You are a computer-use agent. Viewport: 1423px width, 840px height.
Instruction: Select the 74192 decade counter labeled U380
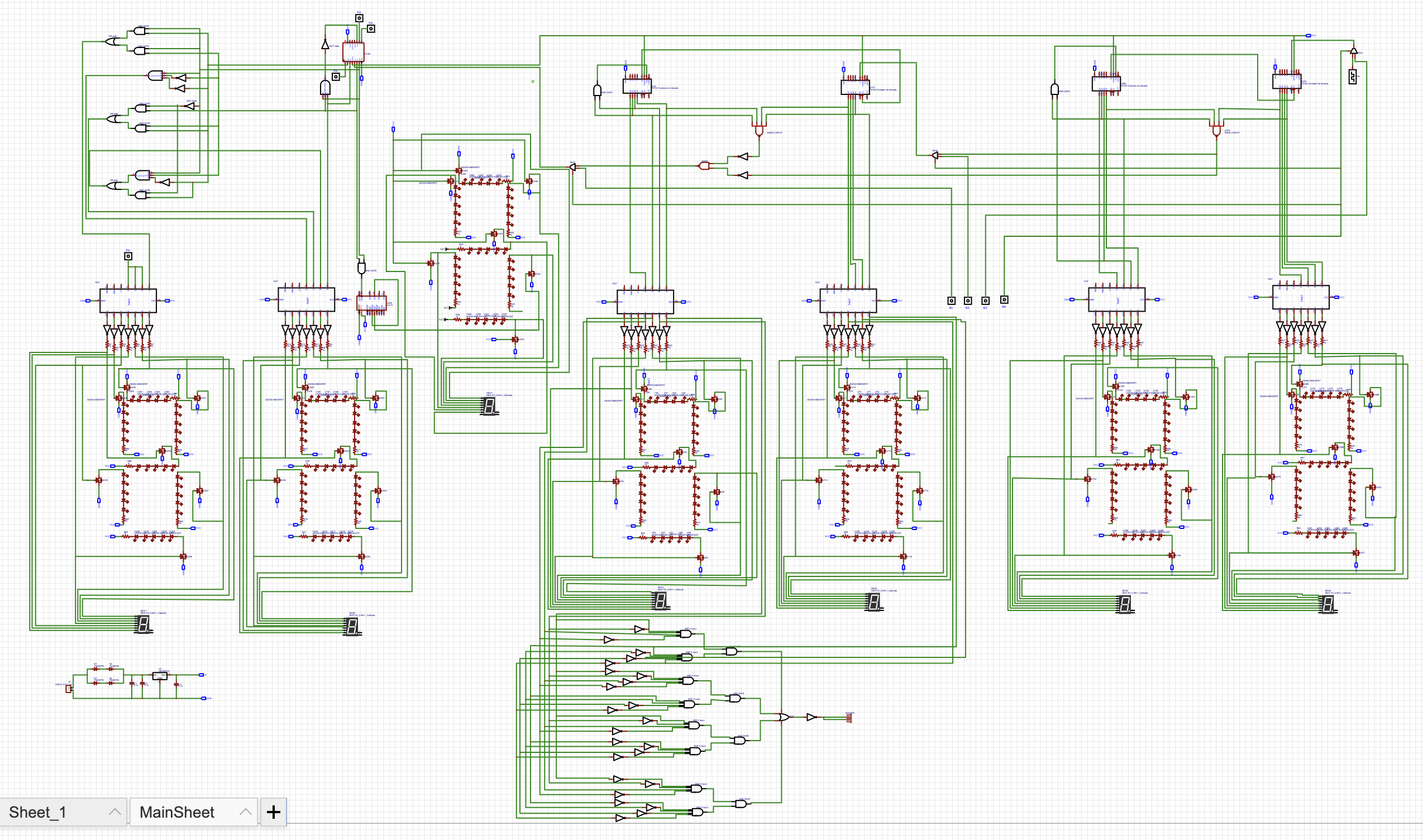(1106, 84)
